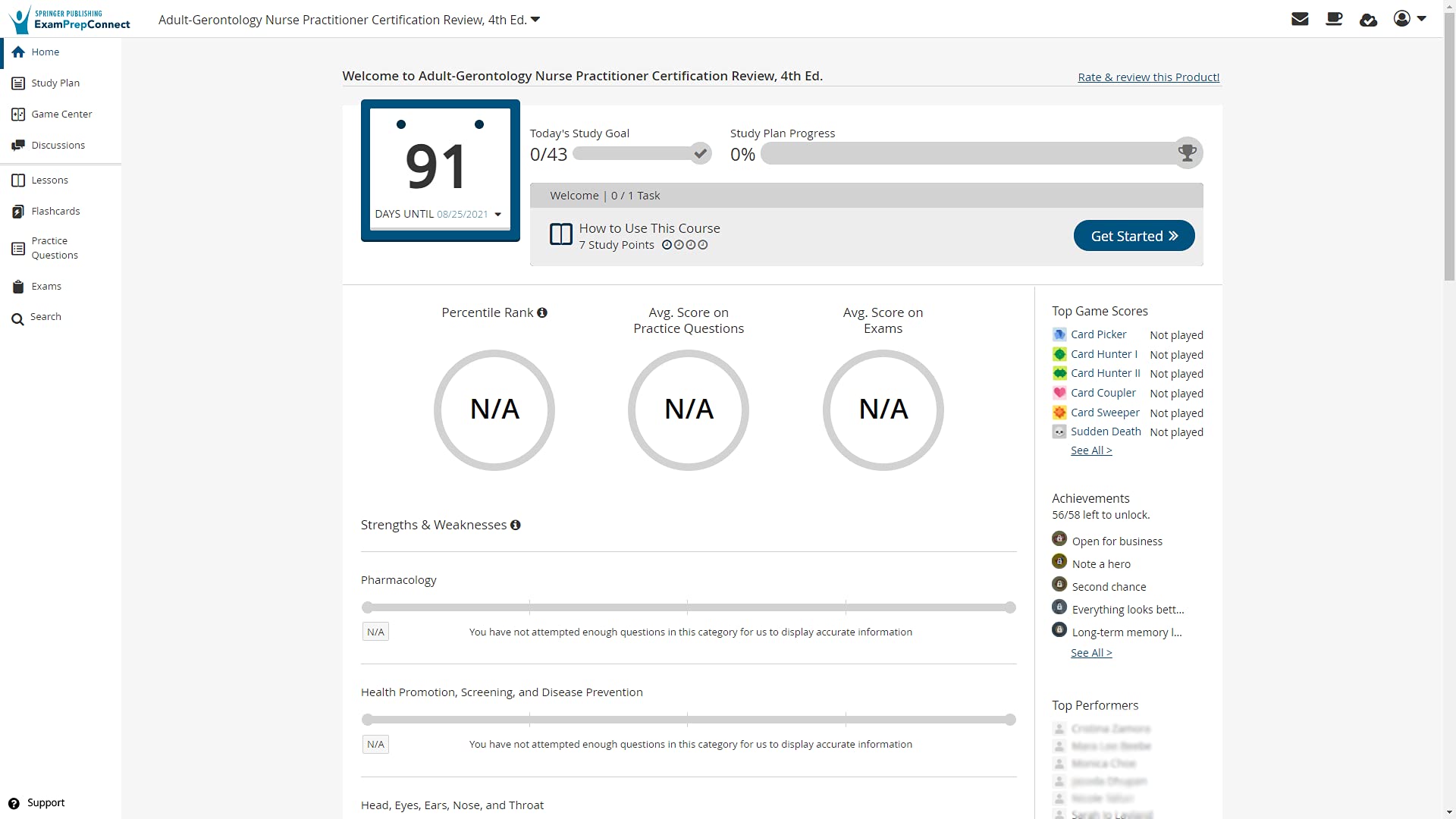This screenshot has width=1456, height=819.
Task: Expand the course title dropdown
Action: pyautogui.click(x=535, y=20)
